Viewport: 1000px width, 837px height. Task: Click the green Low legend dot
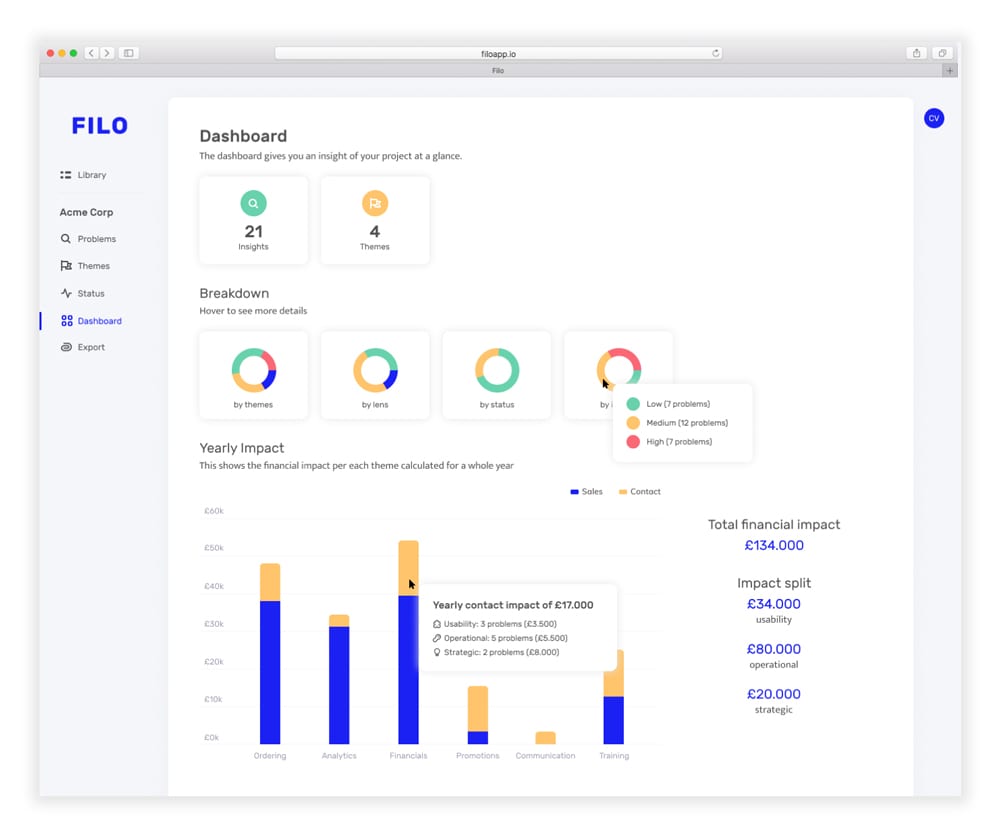tap(633, 404)
